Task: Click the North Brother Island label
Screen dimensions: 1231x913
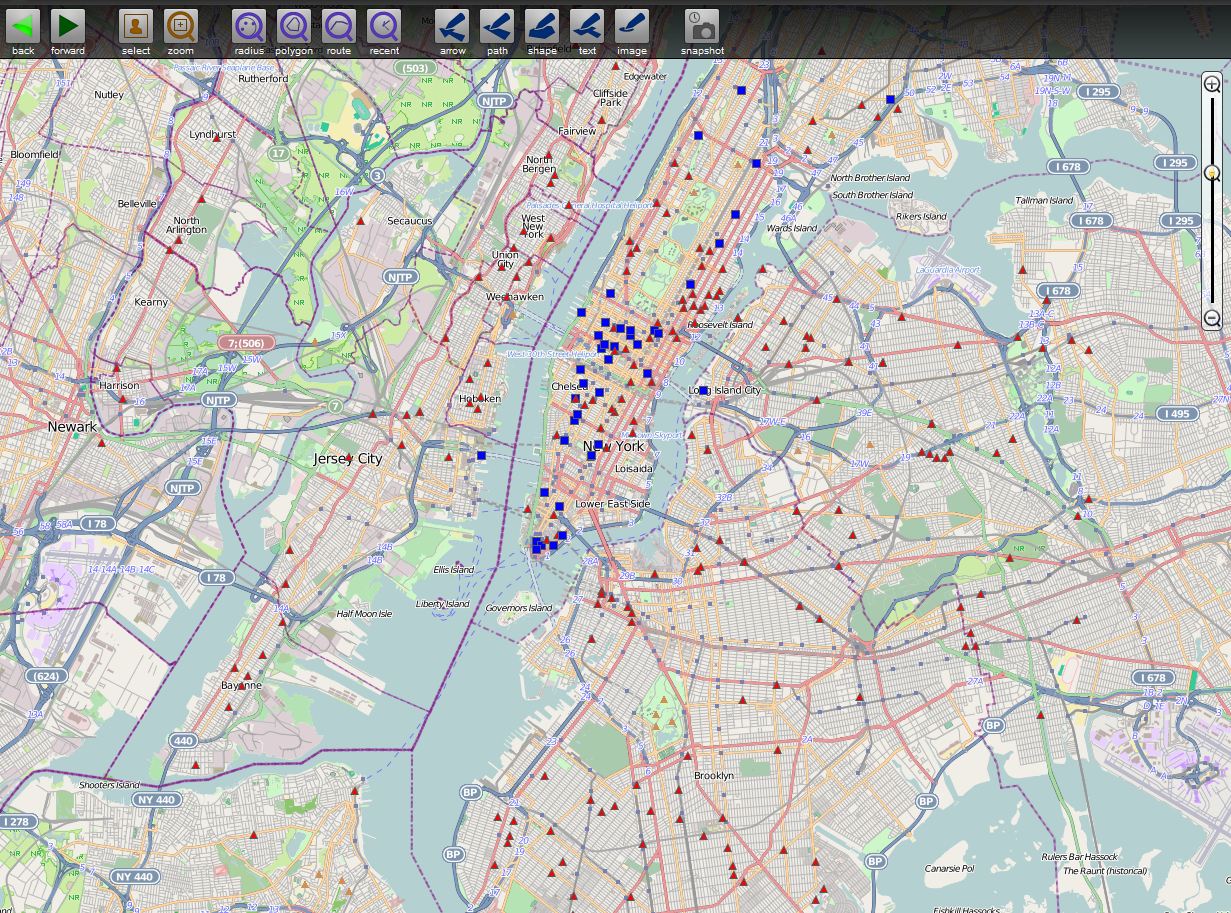Action: 872,178
